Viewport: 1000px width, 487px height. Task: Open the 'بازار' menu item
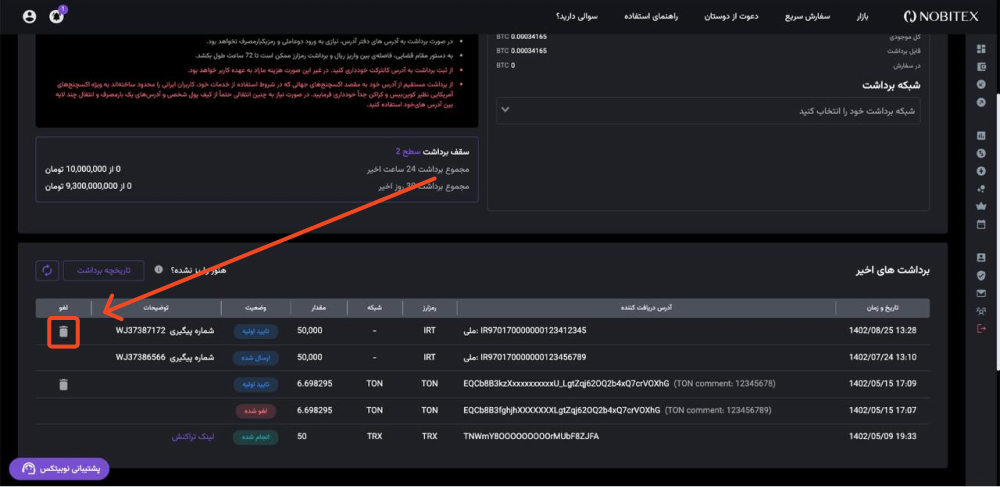(862, 17)
